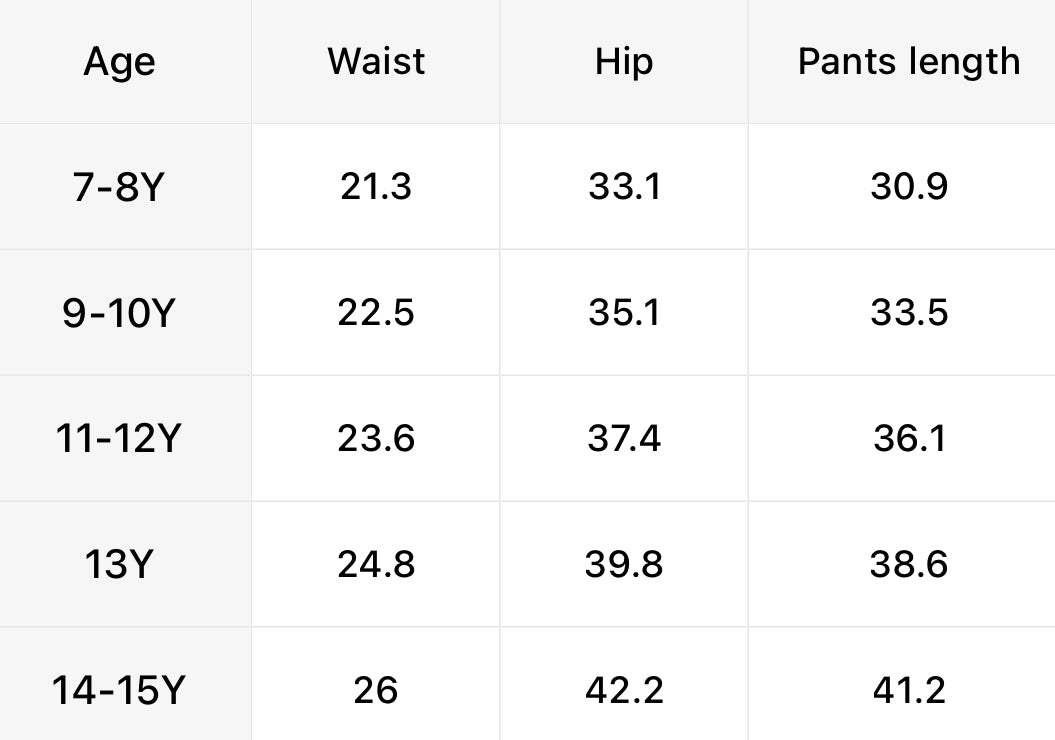1055x740 pixels.
Task: Click pants length value 38.6
Action: 908,565
